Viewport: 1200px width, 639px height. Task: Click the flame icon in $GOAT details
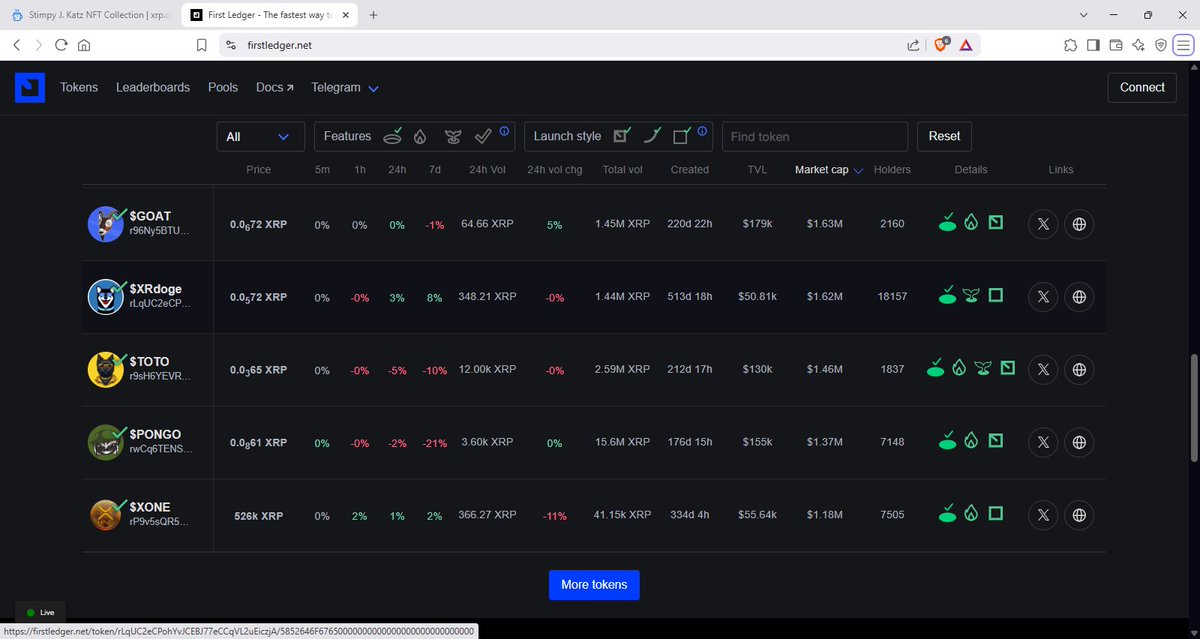point(970,223)
